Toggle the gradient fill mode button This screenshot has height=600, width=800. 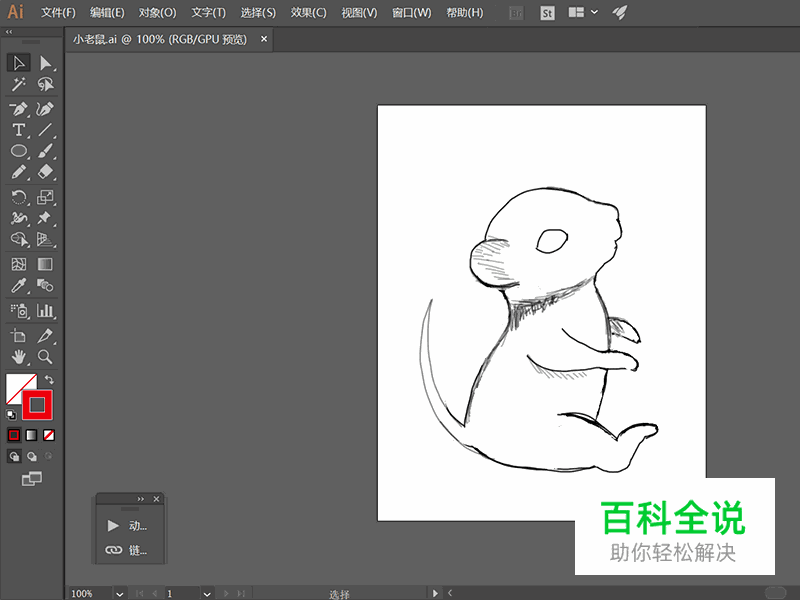[x=31, y=435]
